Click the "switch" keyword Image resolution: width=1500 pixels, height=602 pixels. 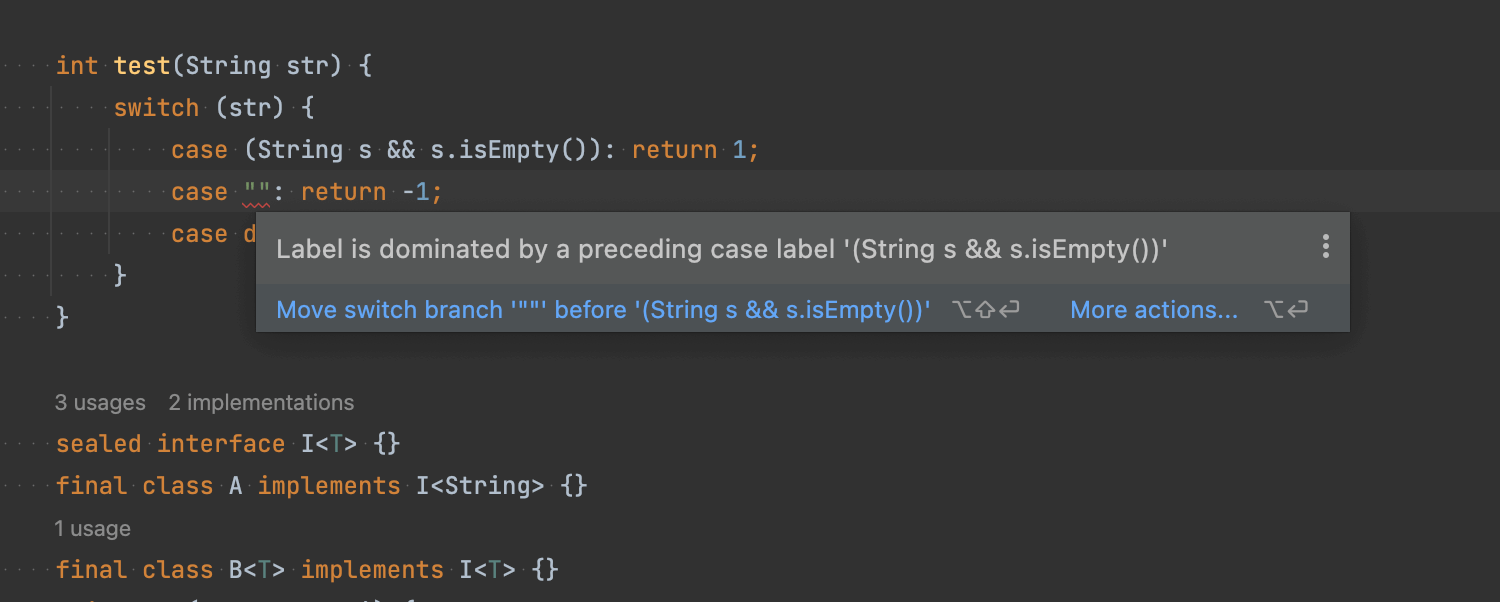[156, 108]
